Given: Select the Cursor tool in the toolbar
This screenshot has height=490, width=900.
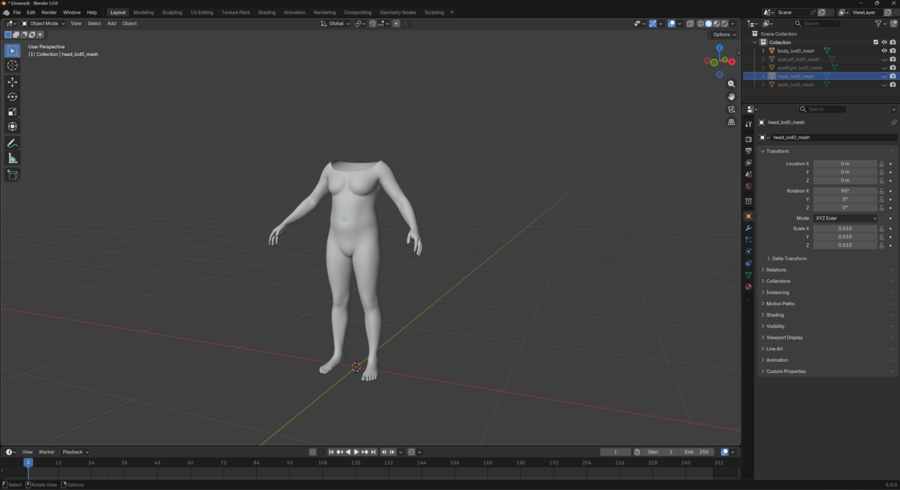Looking at the screenshot, I should click(x=12, y=66).
